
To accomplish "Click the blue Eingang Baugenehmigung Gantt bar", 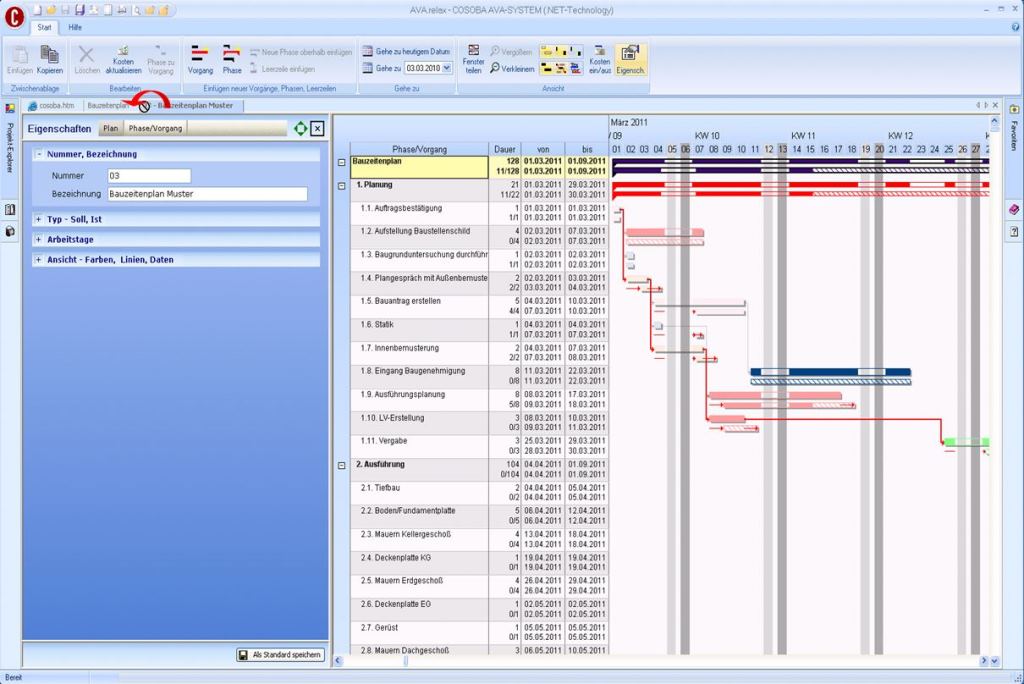I will click(x=830, y=372).
